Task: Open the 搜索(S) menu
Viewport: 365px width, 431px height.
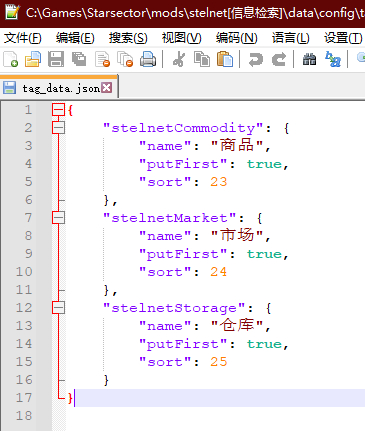Action: tap(128, 38)
